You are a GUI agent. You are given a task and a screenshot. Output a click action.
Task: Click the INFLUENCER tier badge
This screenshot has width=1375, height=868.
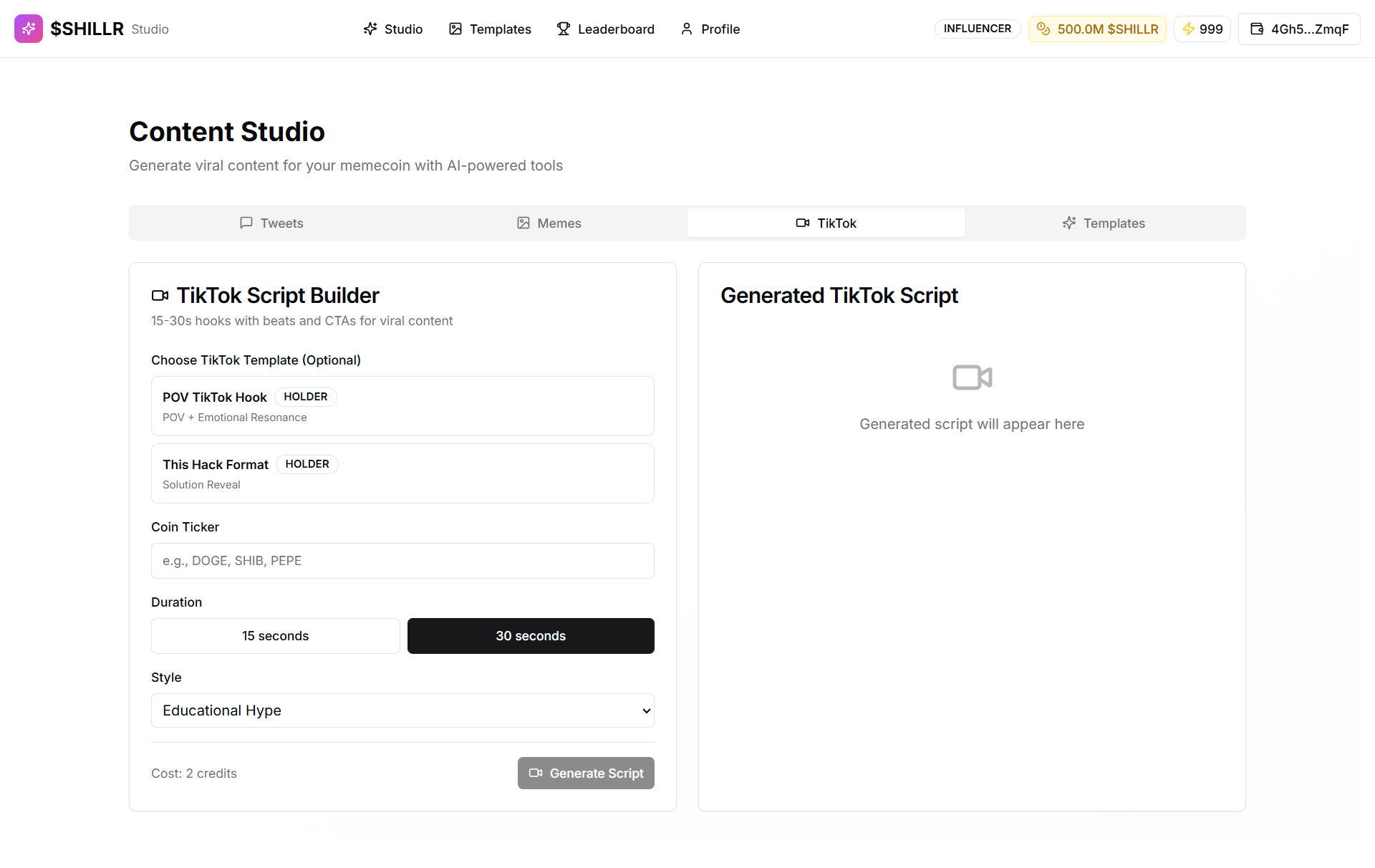pos(977,29)
